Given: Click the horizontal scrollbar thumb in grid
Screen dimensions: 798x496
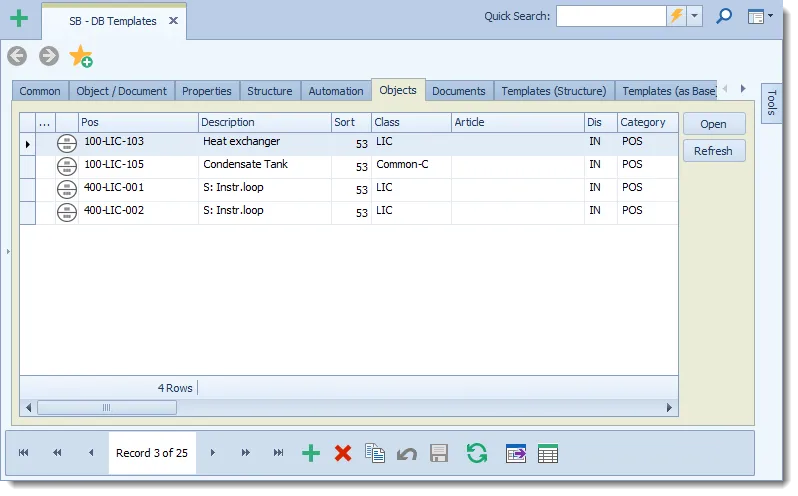Looking at the screenshot, I should pyautogui.click(x=107, y=407).
